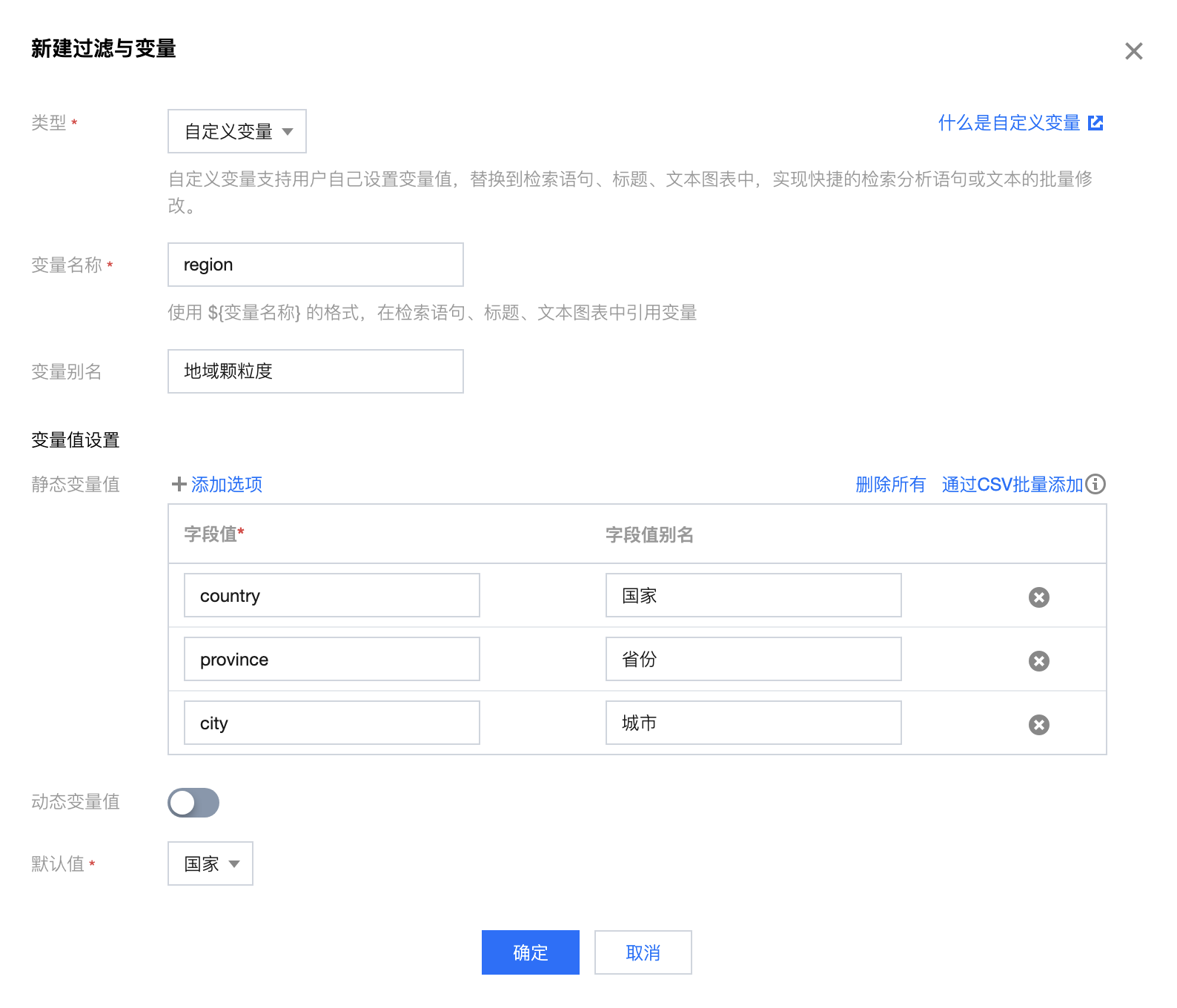Enable the 动态变量值 toggle switch

(193, 803)
